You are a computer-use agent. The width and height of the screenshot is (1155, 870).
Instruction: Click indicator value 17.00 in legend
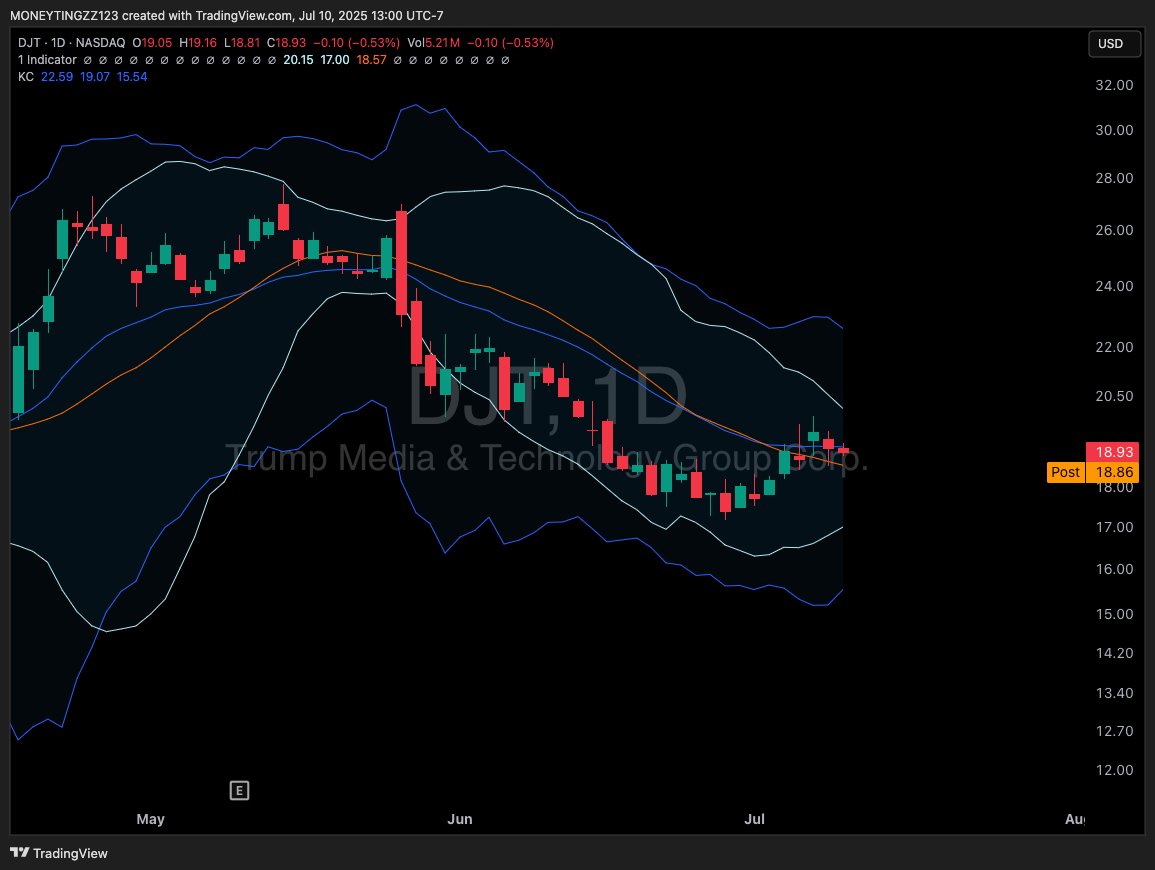(335, 60)
